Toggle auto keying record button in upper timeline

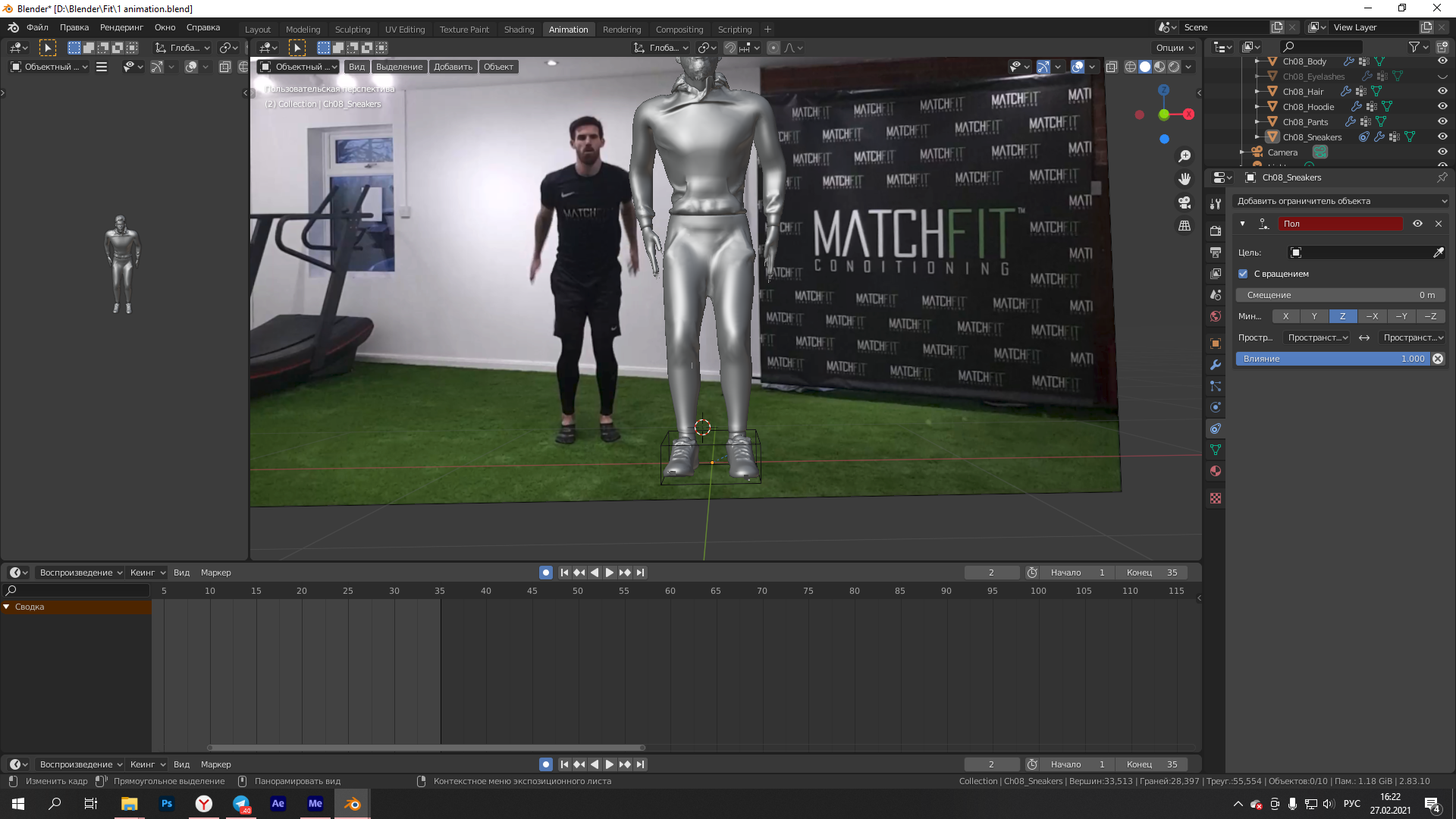click(546, 573)
